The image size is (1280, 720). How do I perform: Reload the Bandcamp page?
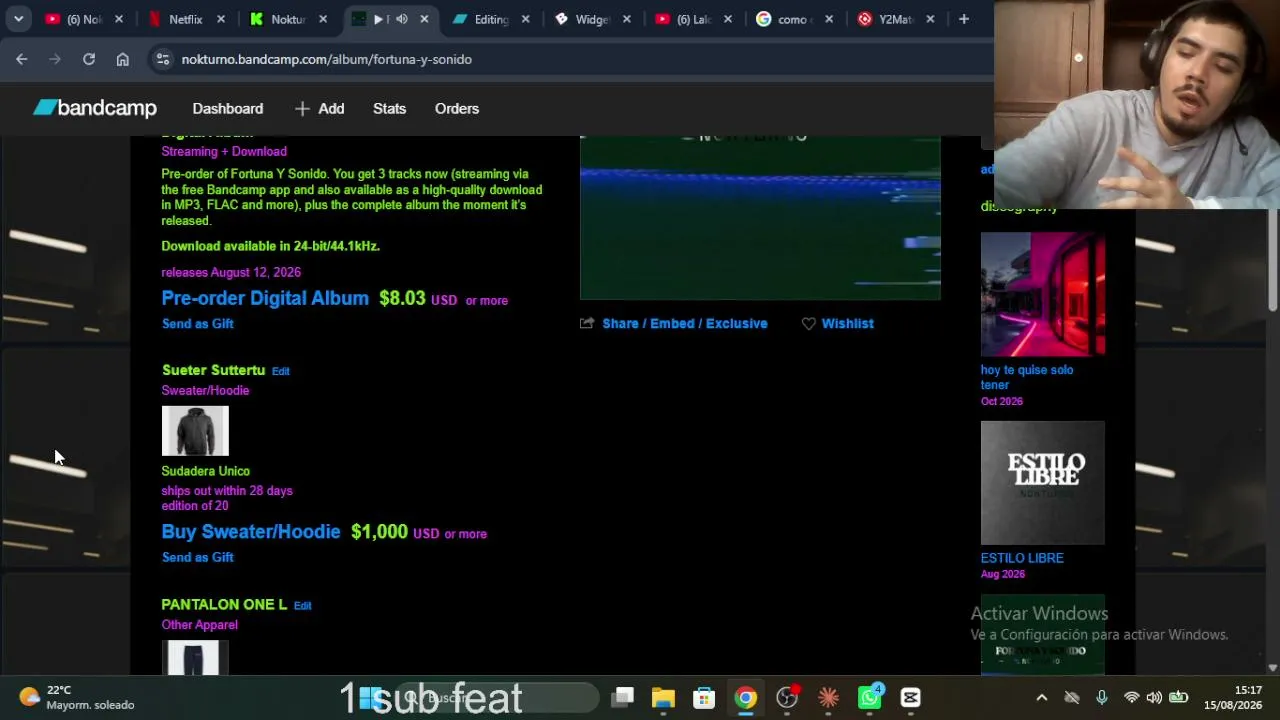click(89, 59)
